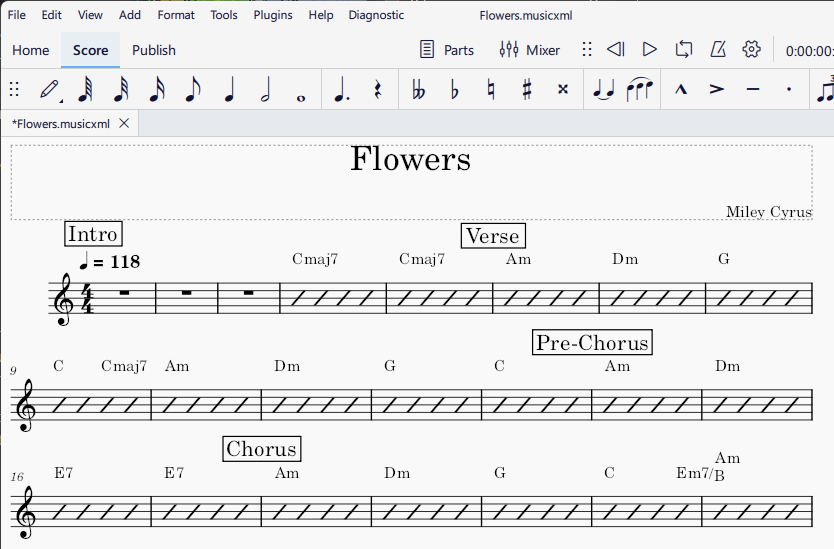834x549 pixels.
Task: Open the Parts dialog
Action: point(447,50)
